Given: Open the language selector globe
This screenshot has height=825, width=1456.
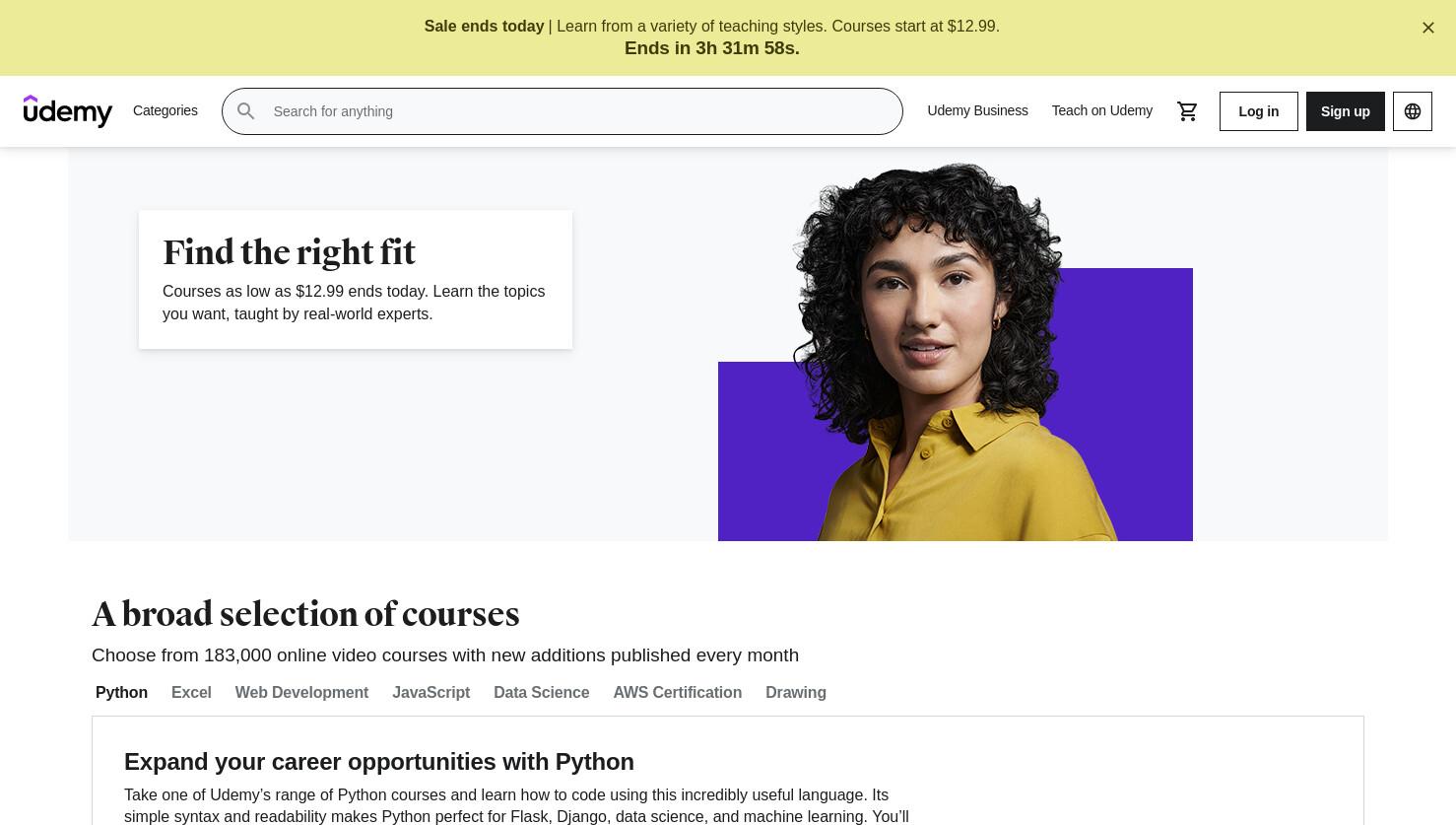Looking at the screenshot, I should [x=1413, y=111].
